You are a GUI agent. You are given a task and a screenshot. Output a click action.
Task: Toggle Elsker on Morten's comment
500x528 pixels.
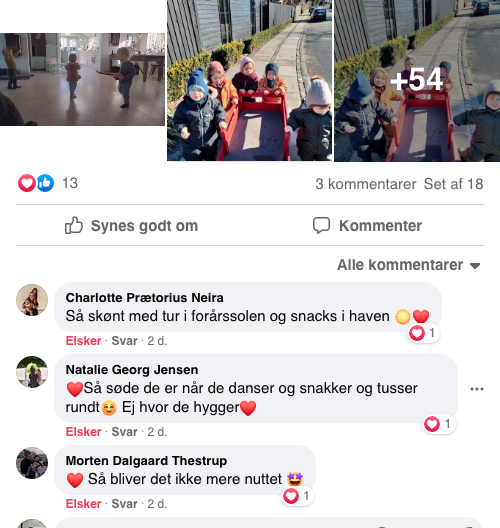[84, 504]
